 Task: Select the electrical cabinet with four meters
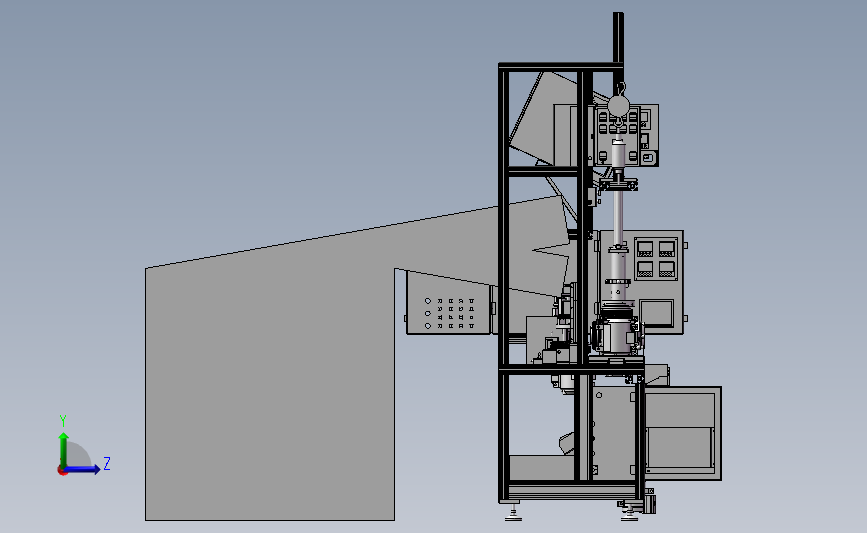pyautogui.click(x=641, y=282)
